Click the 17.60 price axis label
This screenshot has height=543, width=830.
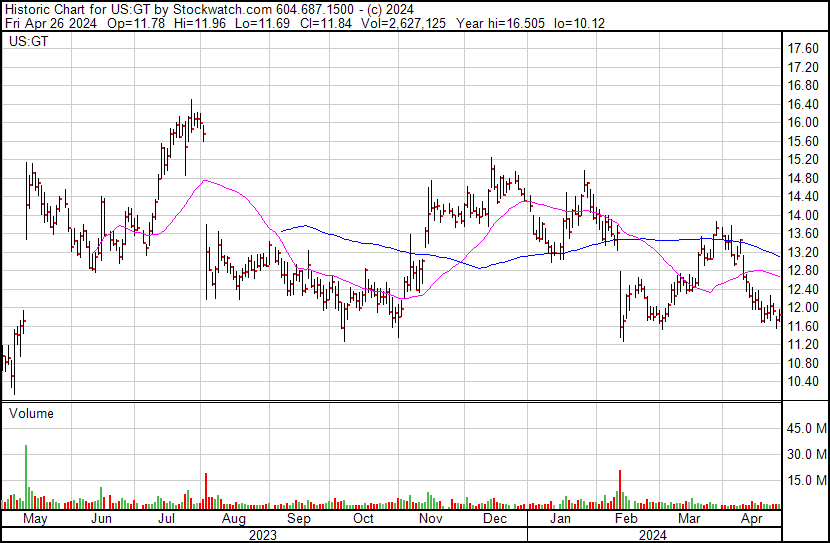pos(804,48)
